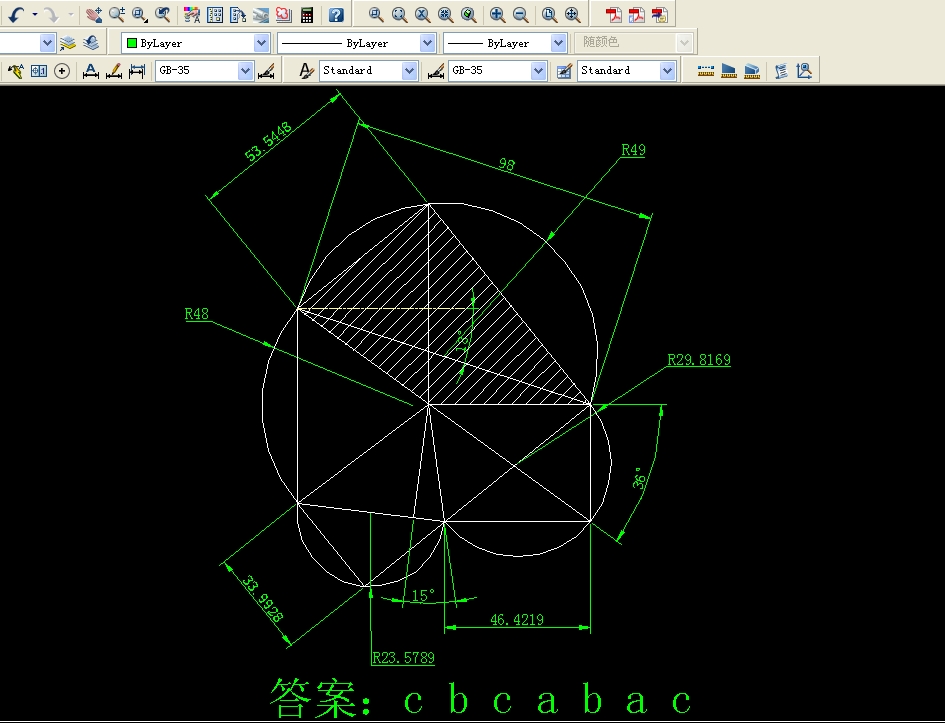Click the R49 radius label
Image resolution: width=945 pixels, height=723 pixels.
[x=633, y=150]
